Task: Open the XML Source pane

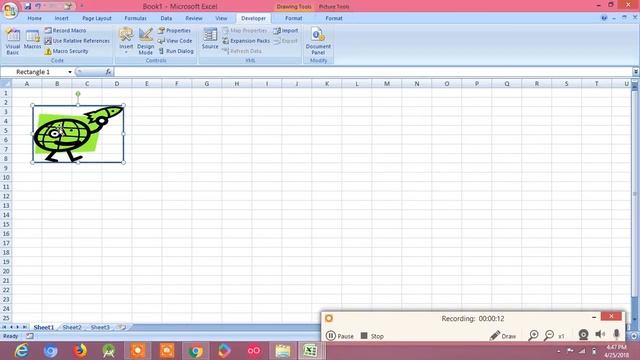Action: point(210,39)
